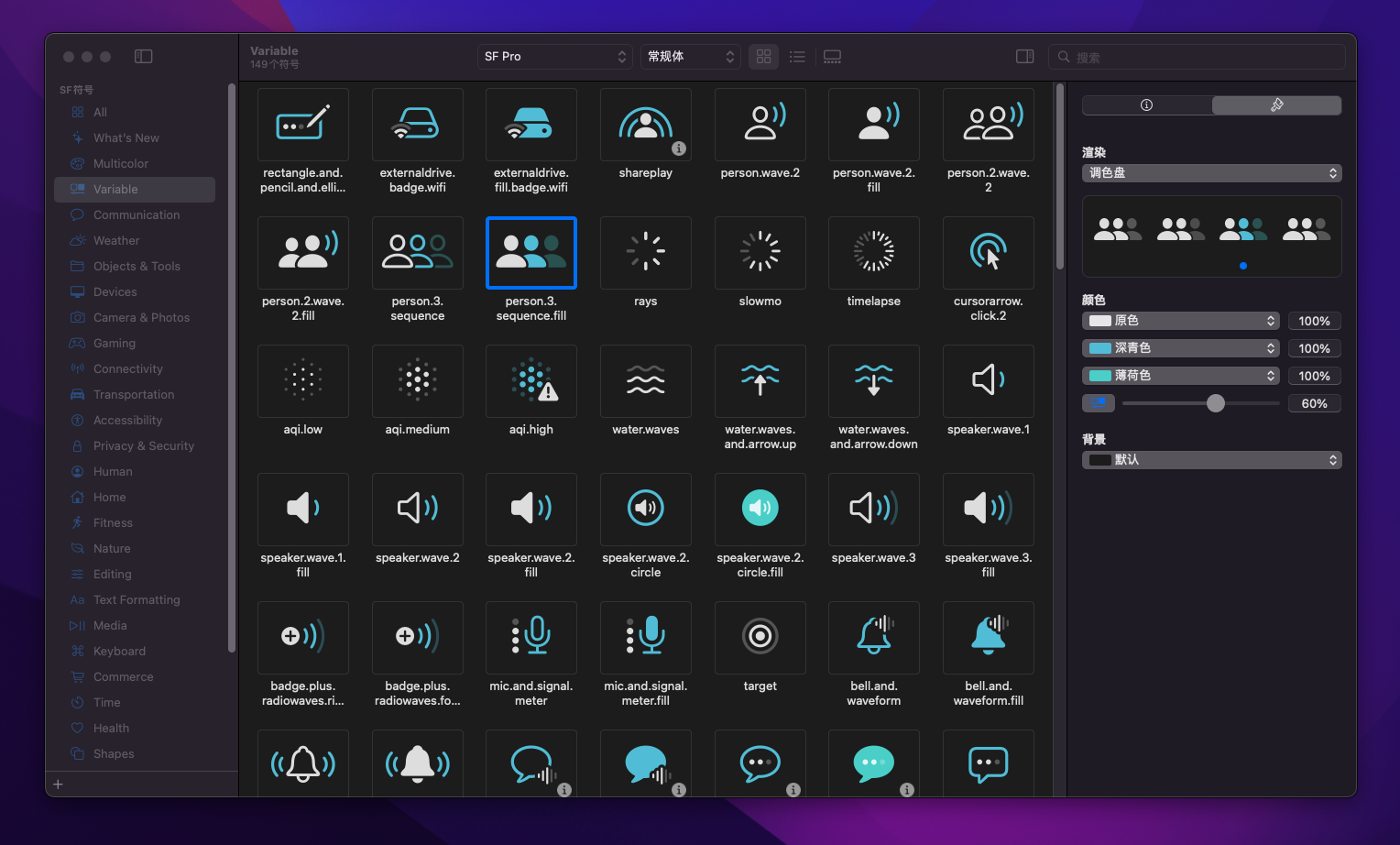1400x845 pixels.
Task: Select the rays symbol
Action: pos(645,253)
